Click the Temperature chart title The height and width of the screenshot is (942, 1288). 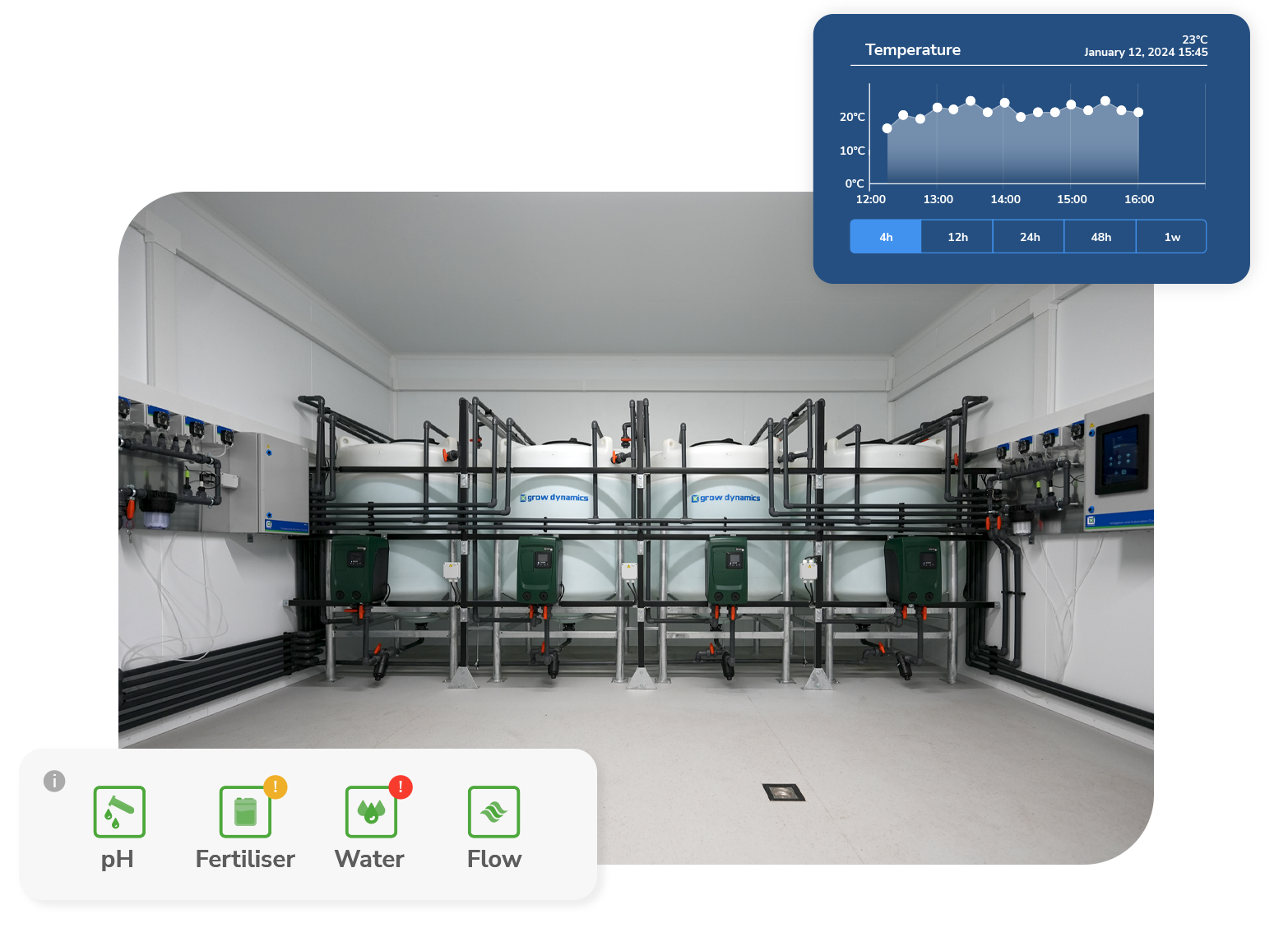[x=912, y=50]
